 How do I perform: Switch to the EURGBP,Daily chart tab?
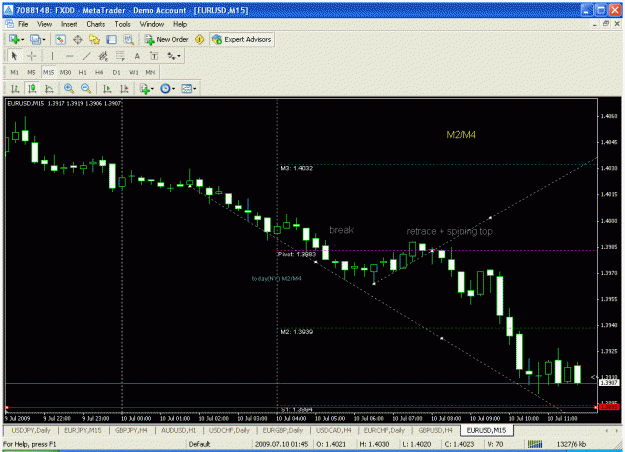coord(282,430)
